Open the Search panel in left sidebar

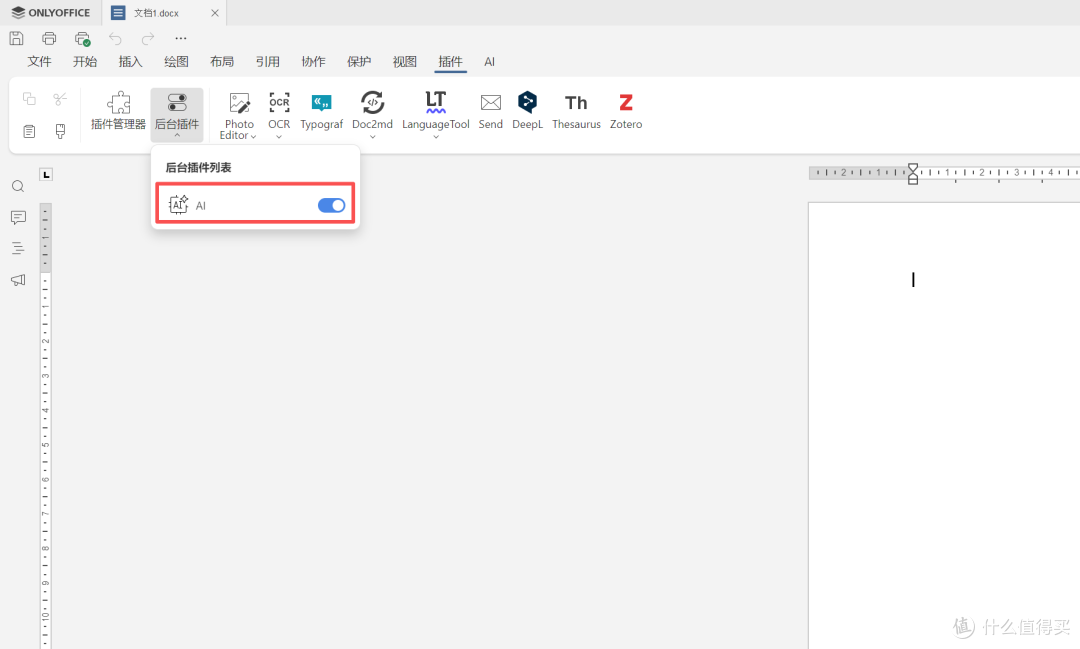point(18,186)
